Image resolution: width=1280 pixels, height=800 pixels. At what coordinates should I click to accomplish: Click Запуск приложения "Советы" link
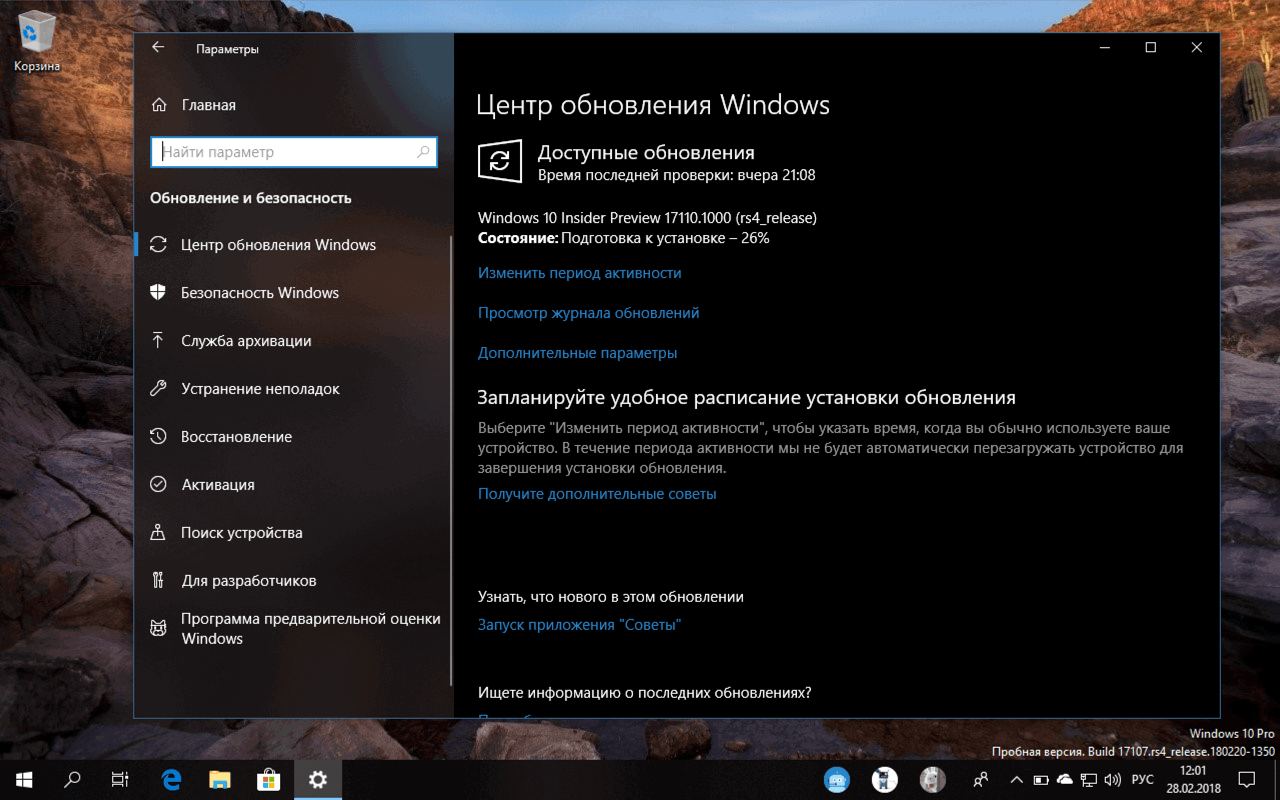580,625
